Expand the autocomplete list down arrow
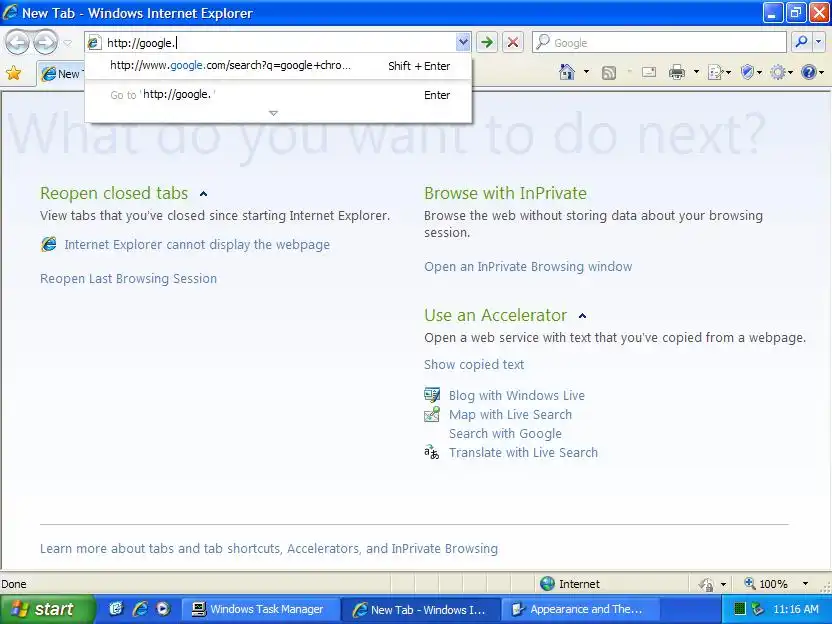Screen dimensions: 832x624 (x=273, y=113)
